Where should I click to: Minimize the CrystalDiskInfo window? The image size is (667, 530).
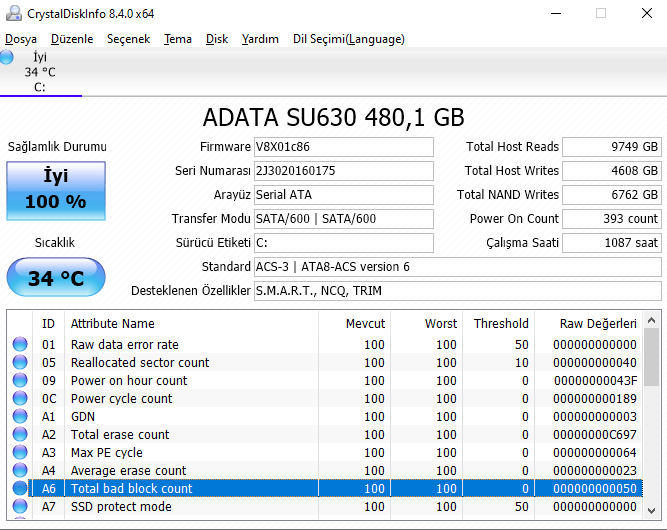[556, 13]
